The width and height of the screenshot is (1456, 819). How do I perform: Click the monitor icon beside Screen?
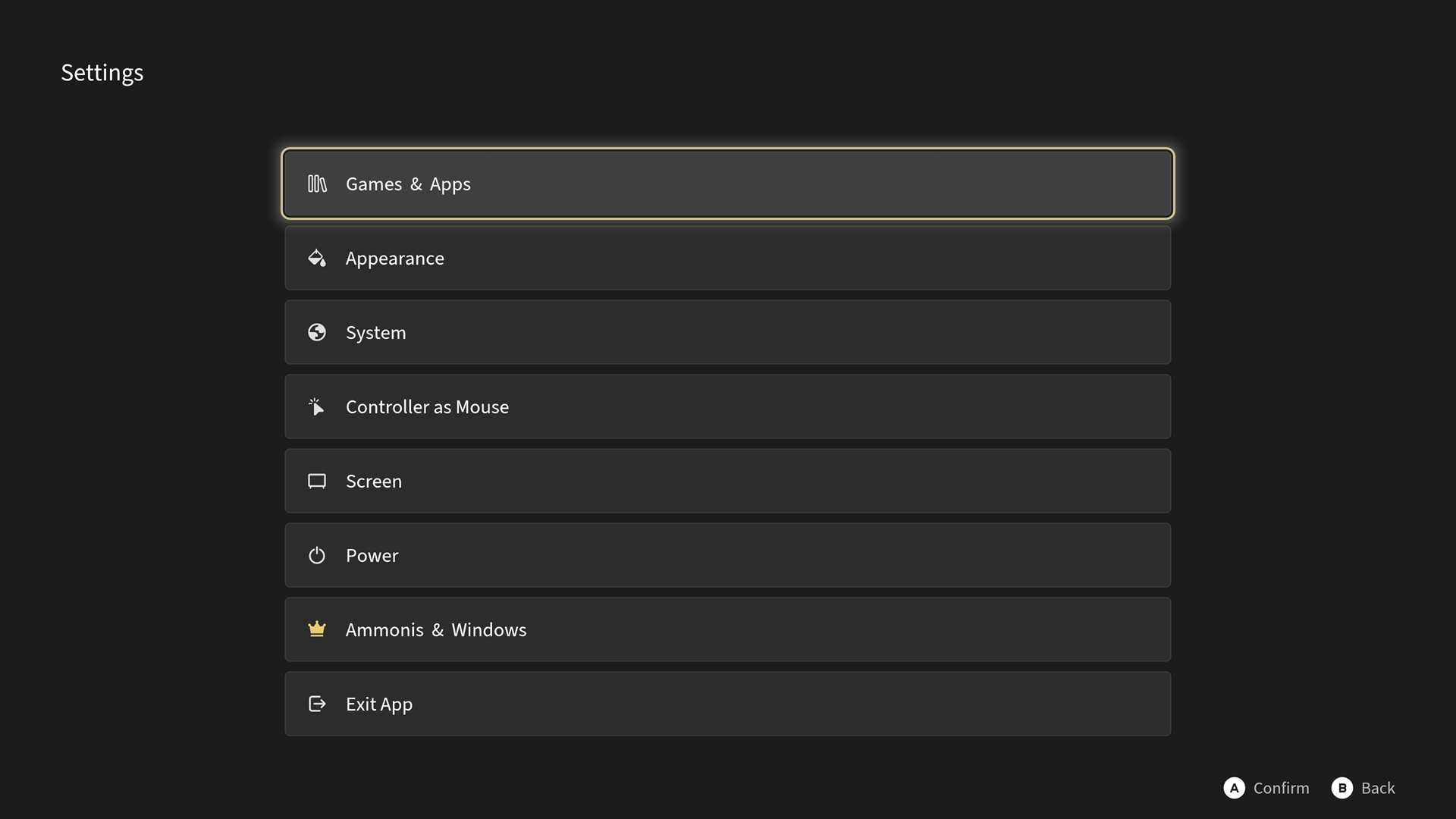point(317,481)
